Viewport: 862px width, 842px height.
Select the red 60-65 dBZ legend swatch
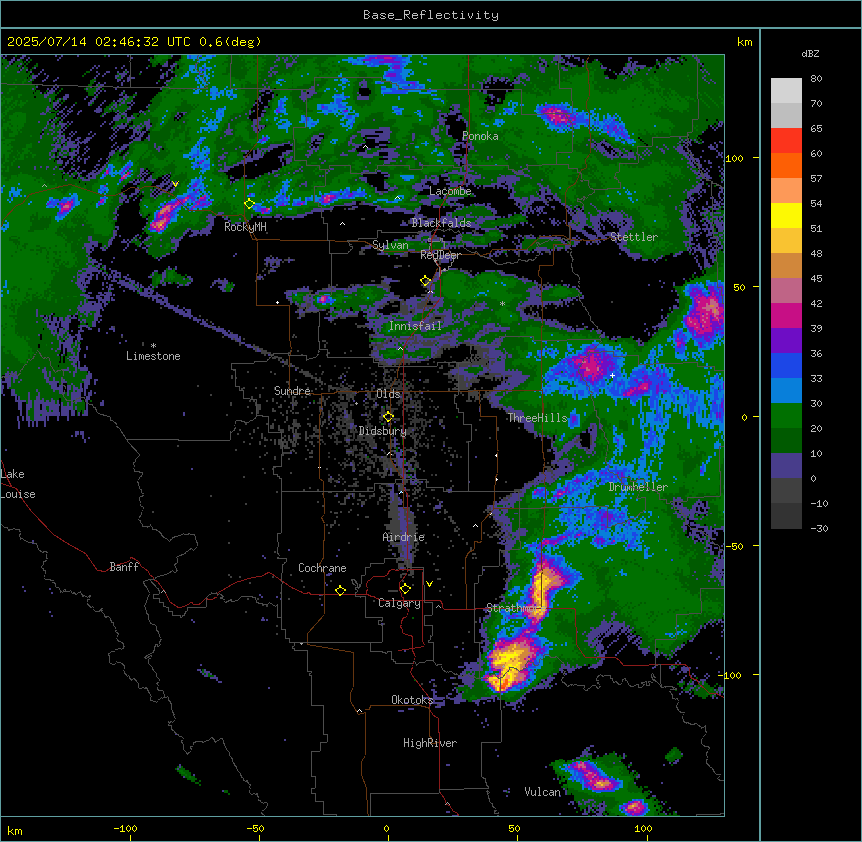point(786,141)
